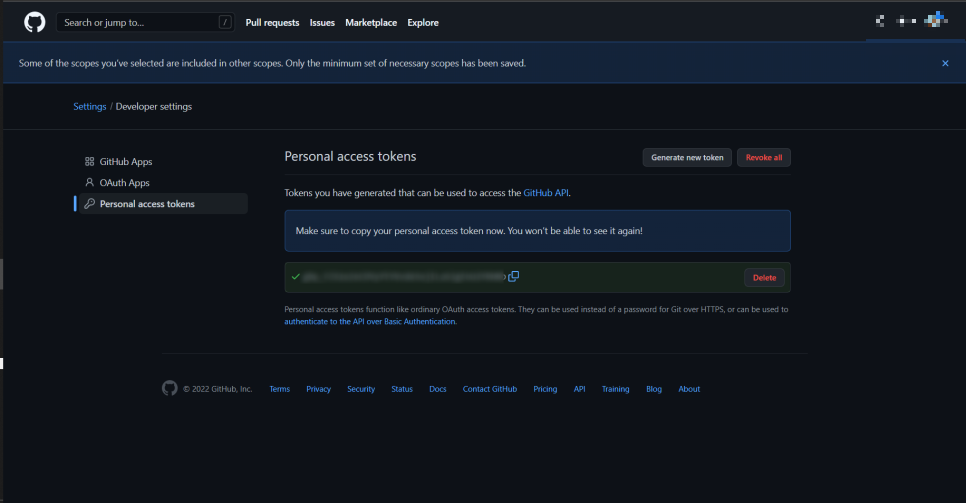The height and width of the screenshot is (503, 966).
Task: Click the Revoke all button
Action: coord(764,157)
